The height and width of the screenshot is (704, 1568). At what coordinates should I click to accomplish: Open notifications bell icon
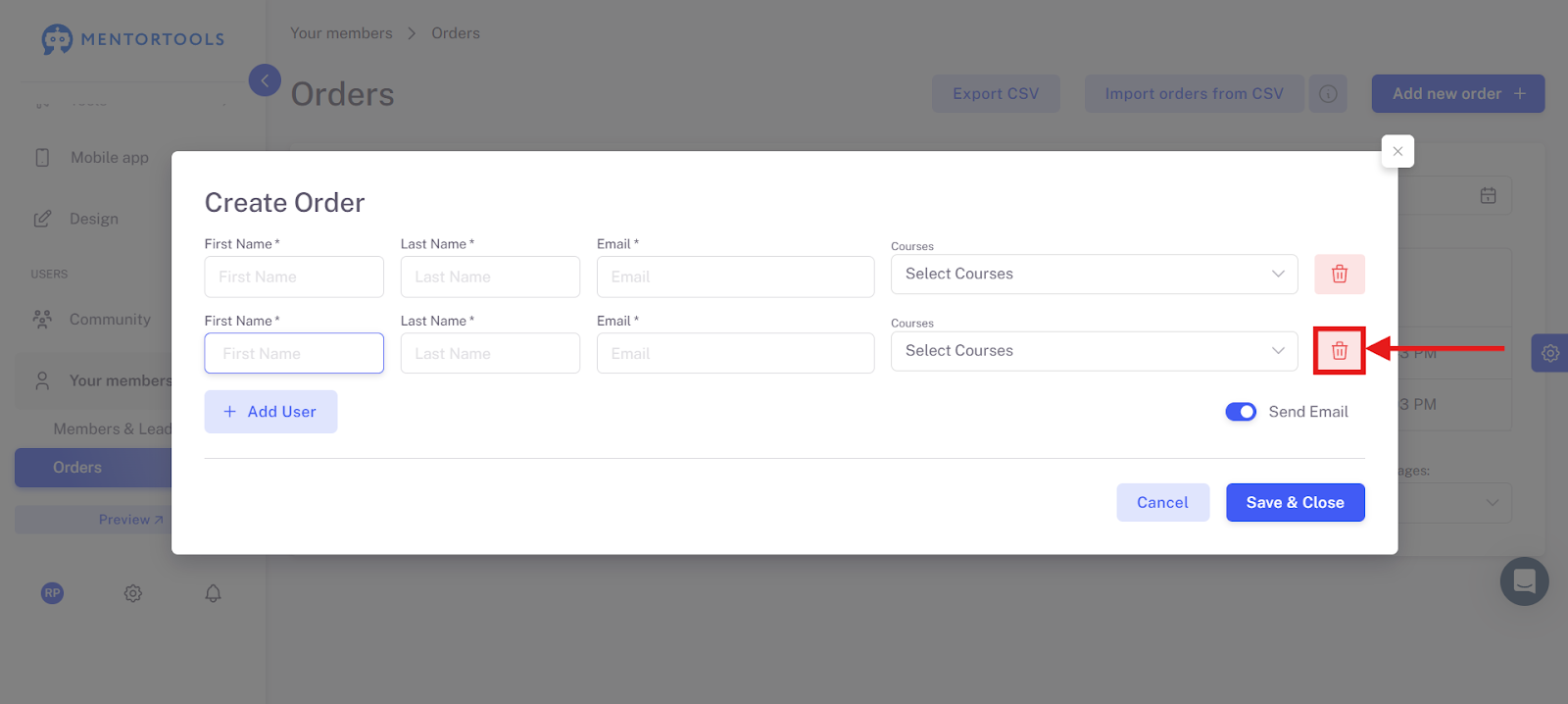pos(213,593)
